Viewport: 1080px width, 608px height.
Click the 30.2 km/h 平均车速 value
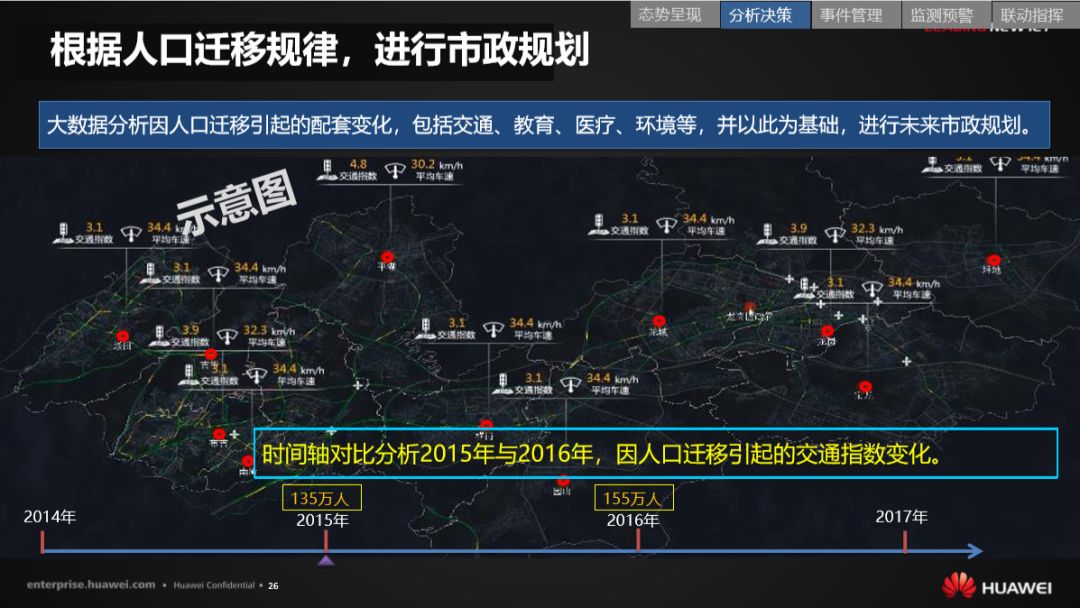click(437, 165)
